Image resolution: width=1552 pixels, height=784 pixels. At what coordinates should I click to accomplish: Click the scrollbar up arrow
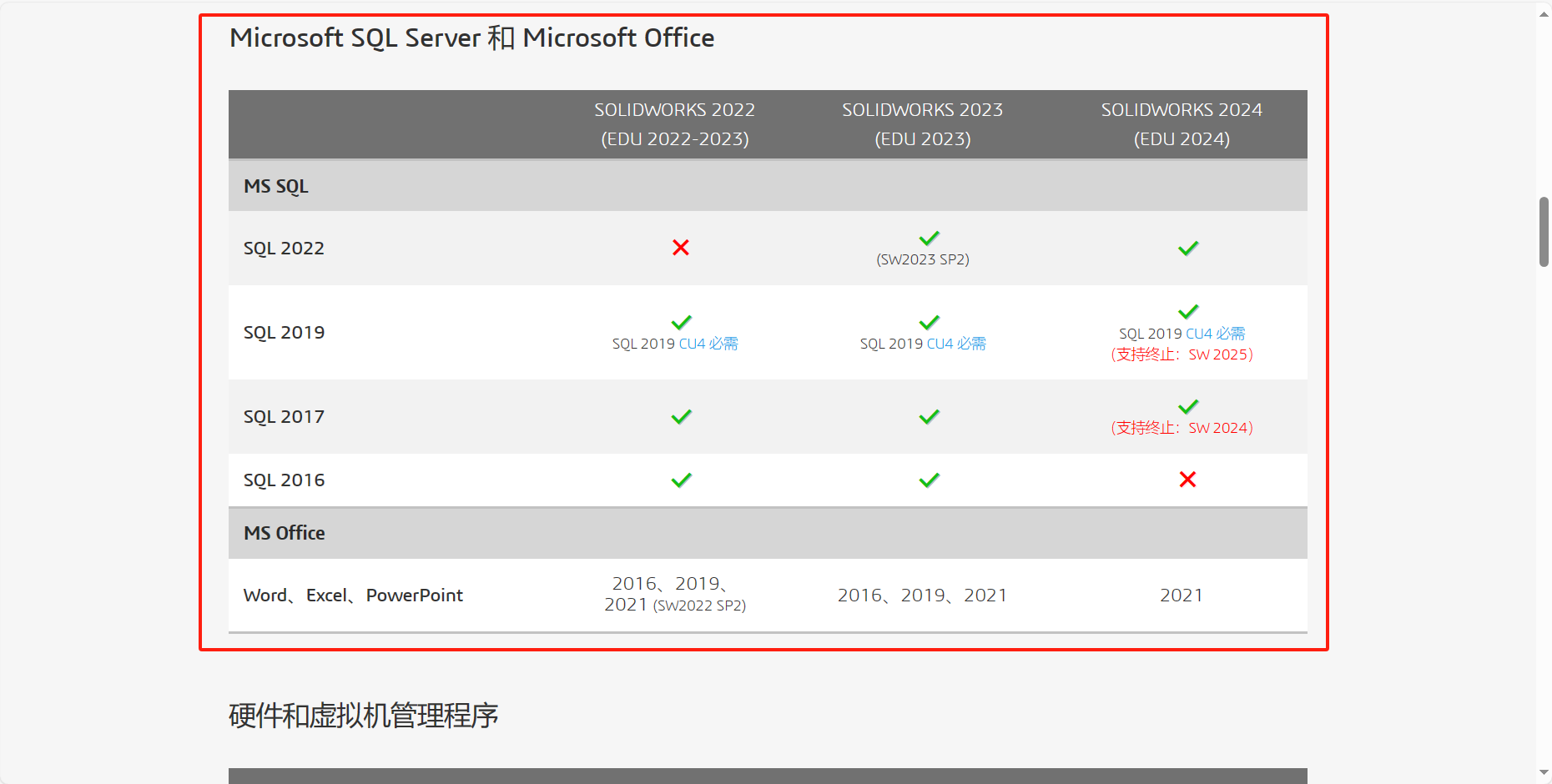(1544, 13)
